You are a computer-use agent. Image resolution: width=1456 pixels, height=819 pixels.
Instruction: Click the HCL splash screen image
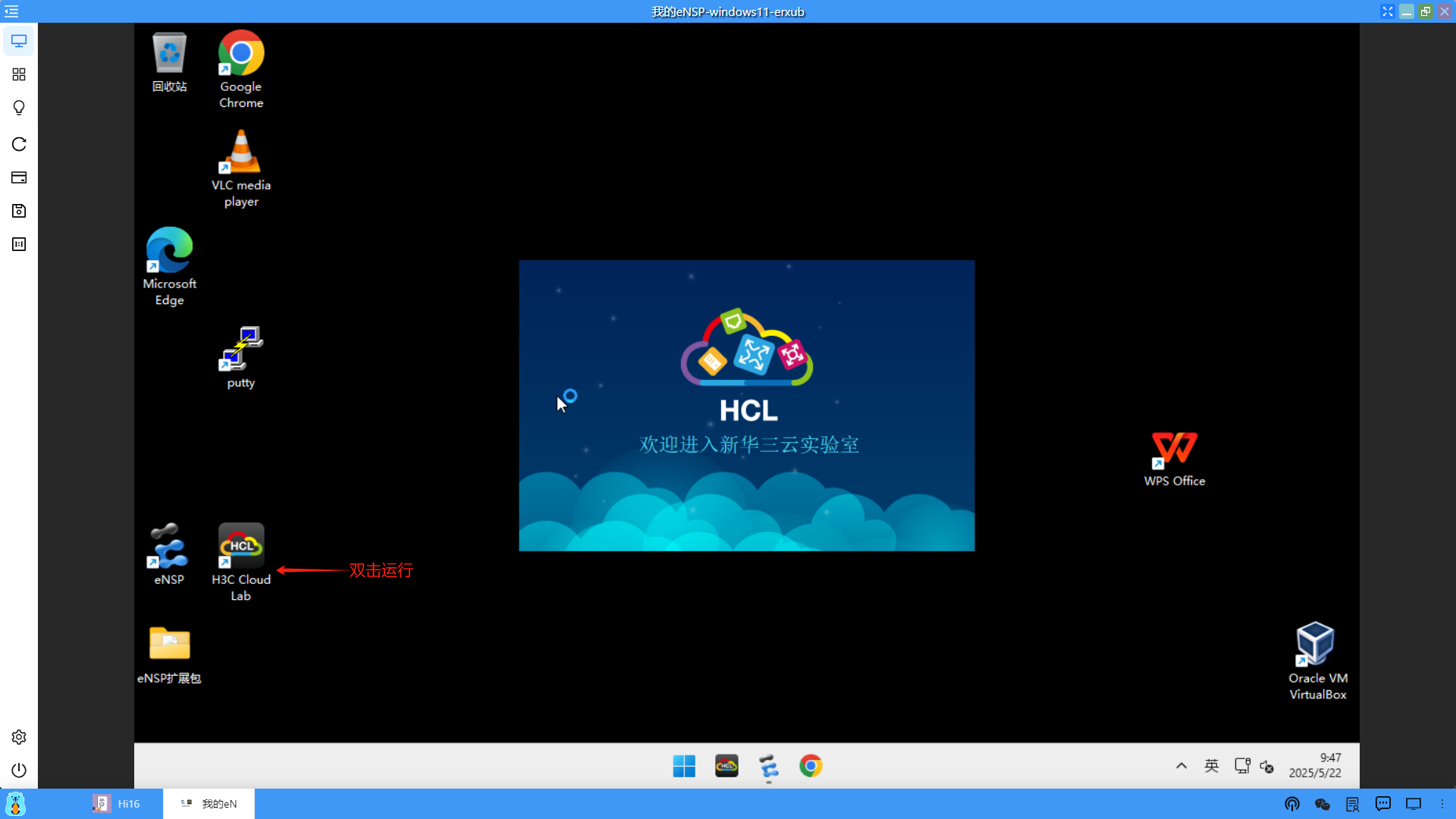tap(746, 406)
